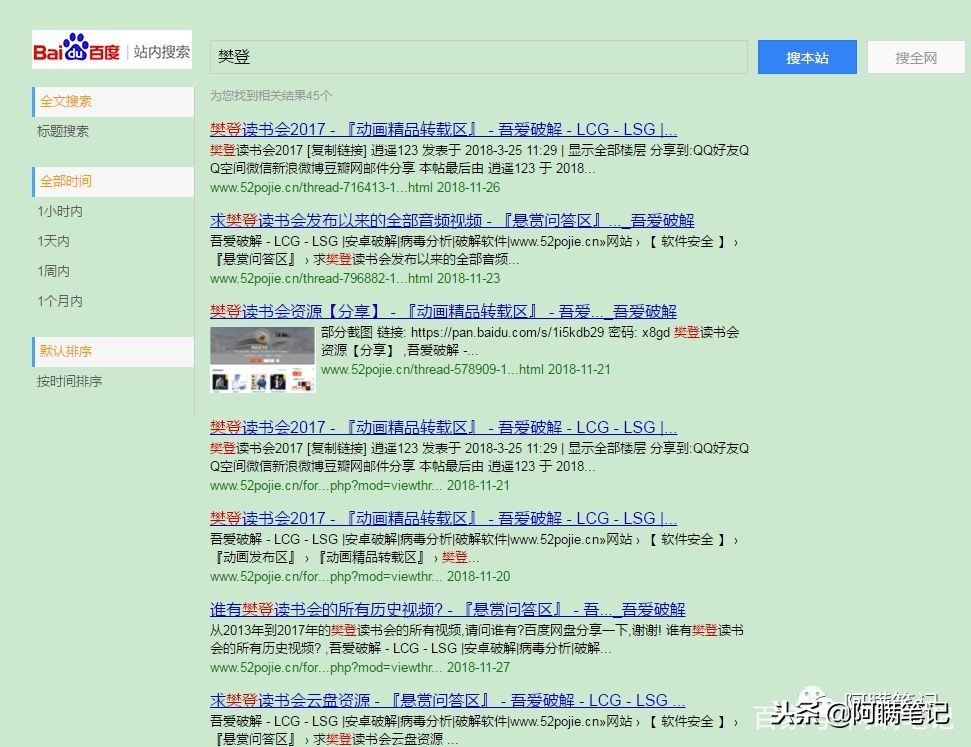This screenshot has width=971, height=747.
Task: Click the 搜本站 search button
Action: [807, 57]
